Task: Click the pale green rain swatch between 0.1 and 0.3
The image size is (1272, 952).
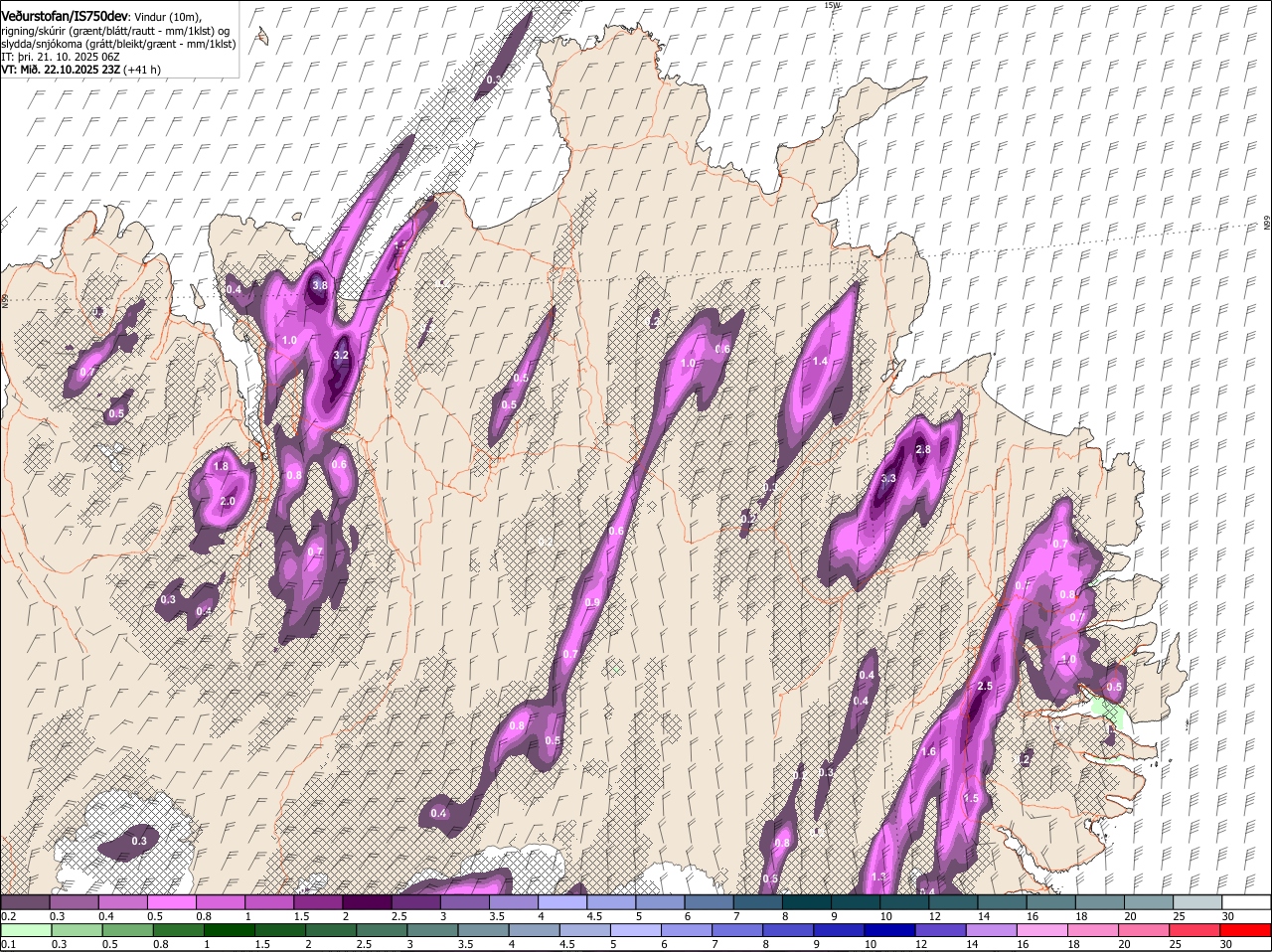Action: coord(25,931)
